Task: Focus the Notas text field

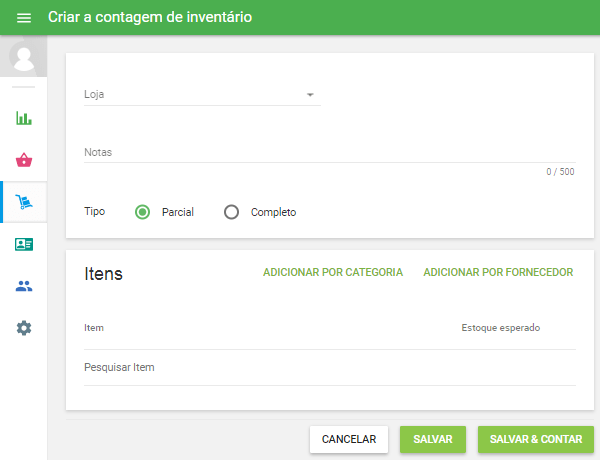Action: (x=328, y=152)
